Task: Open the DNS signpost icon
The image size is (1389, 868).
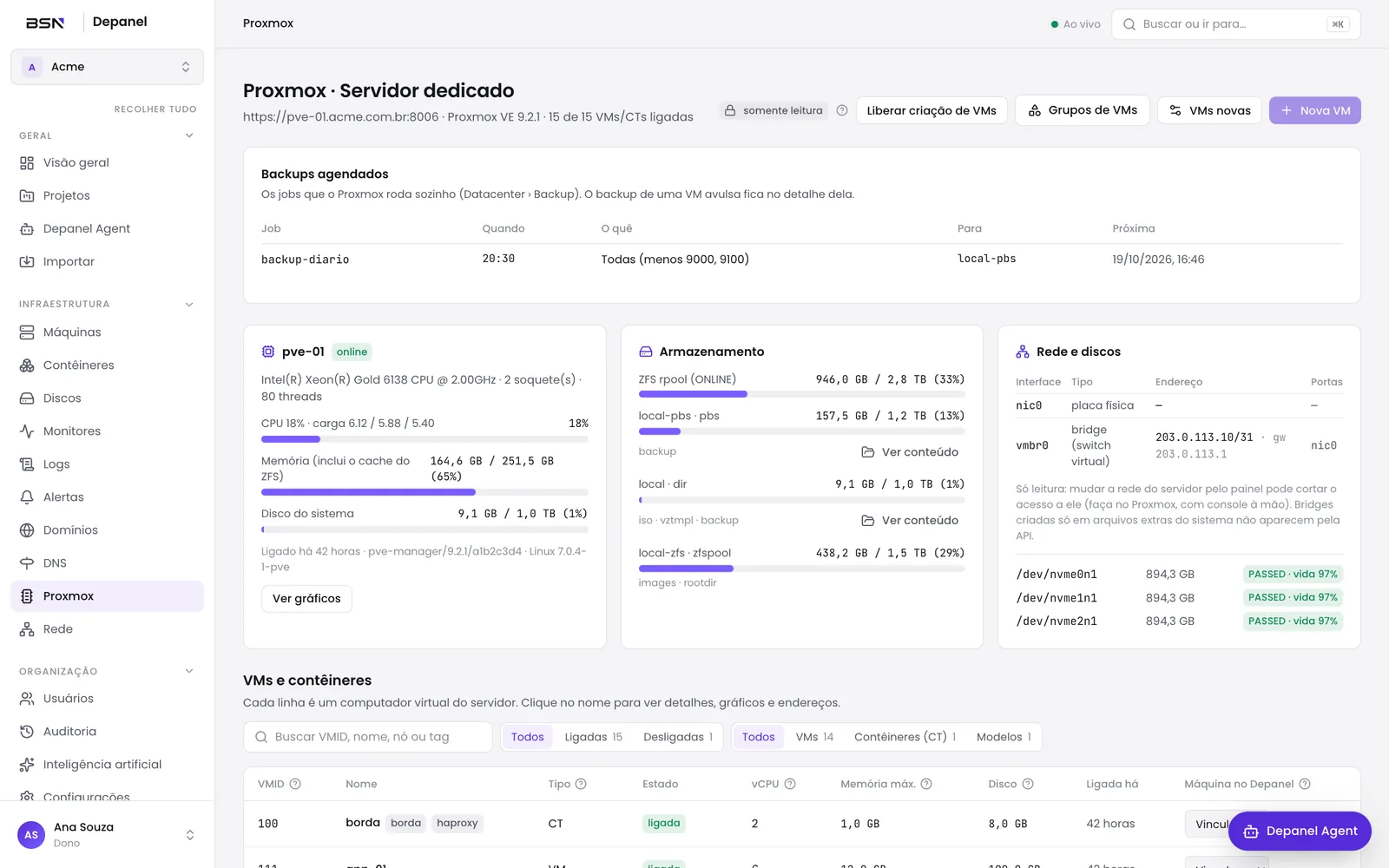Action: 27,563
